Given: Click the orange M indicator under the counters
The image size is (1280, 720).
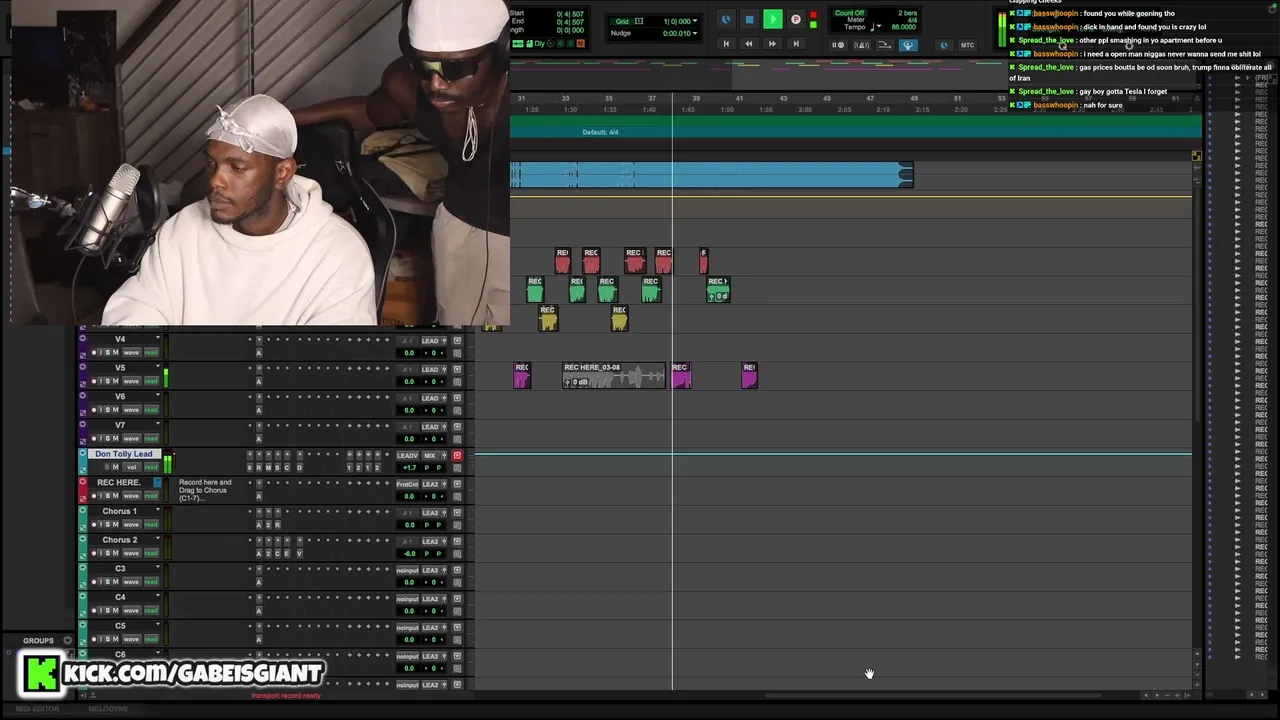Looking at the screenshot, I should coord(581,44).
